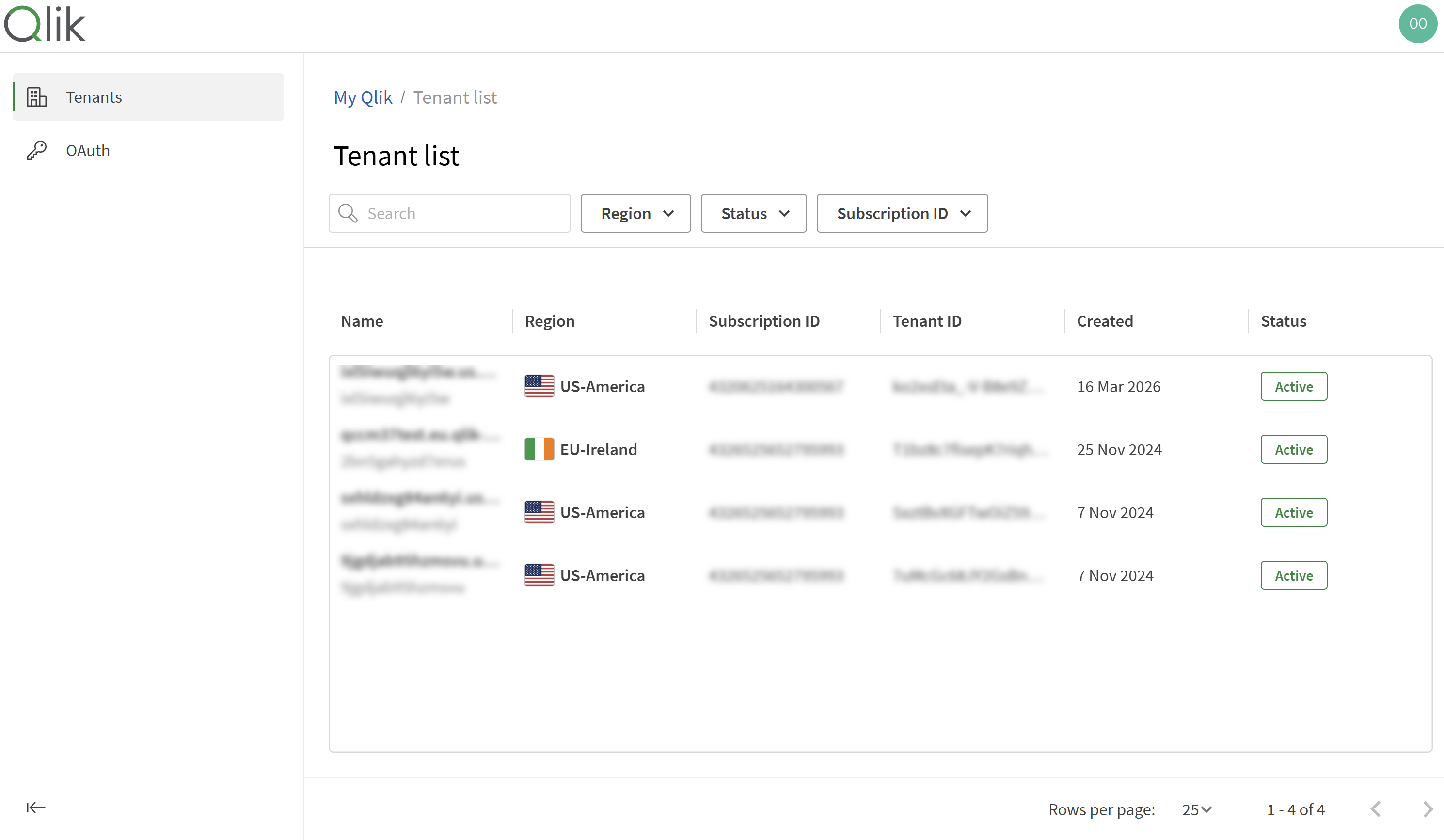Viewport: 1444px width, 840px height.
Task: Click the Qlik logo
Action: (x=45, y=23)
